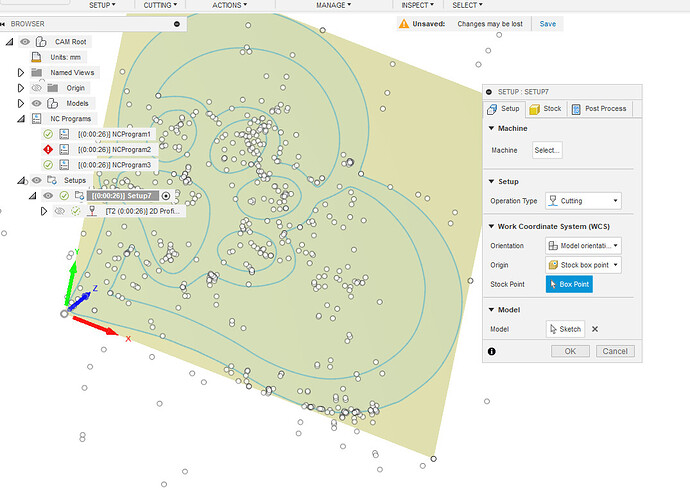Click the 2D Profile tool icon
The height and width of the screenshot is (490, 690).
click(x=92, y=211)
